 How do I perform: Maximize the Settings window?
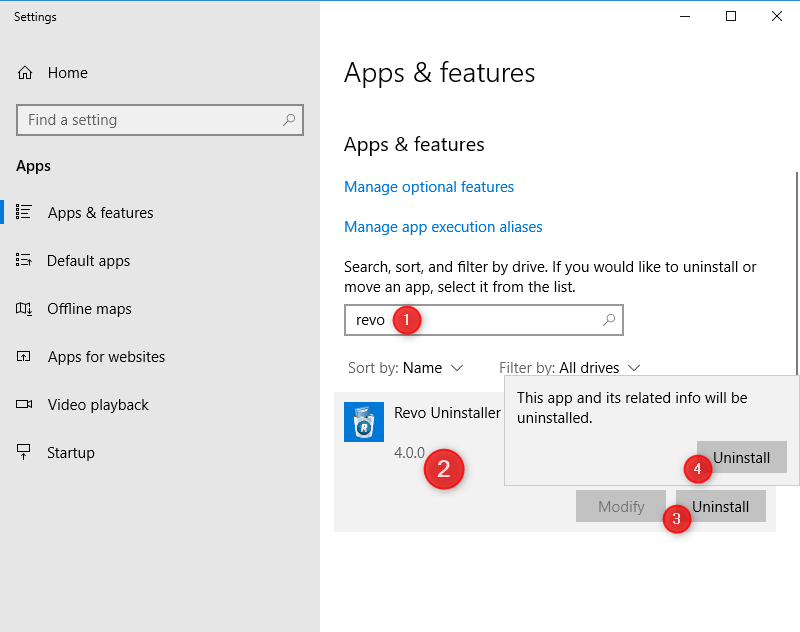pos(731,16)
